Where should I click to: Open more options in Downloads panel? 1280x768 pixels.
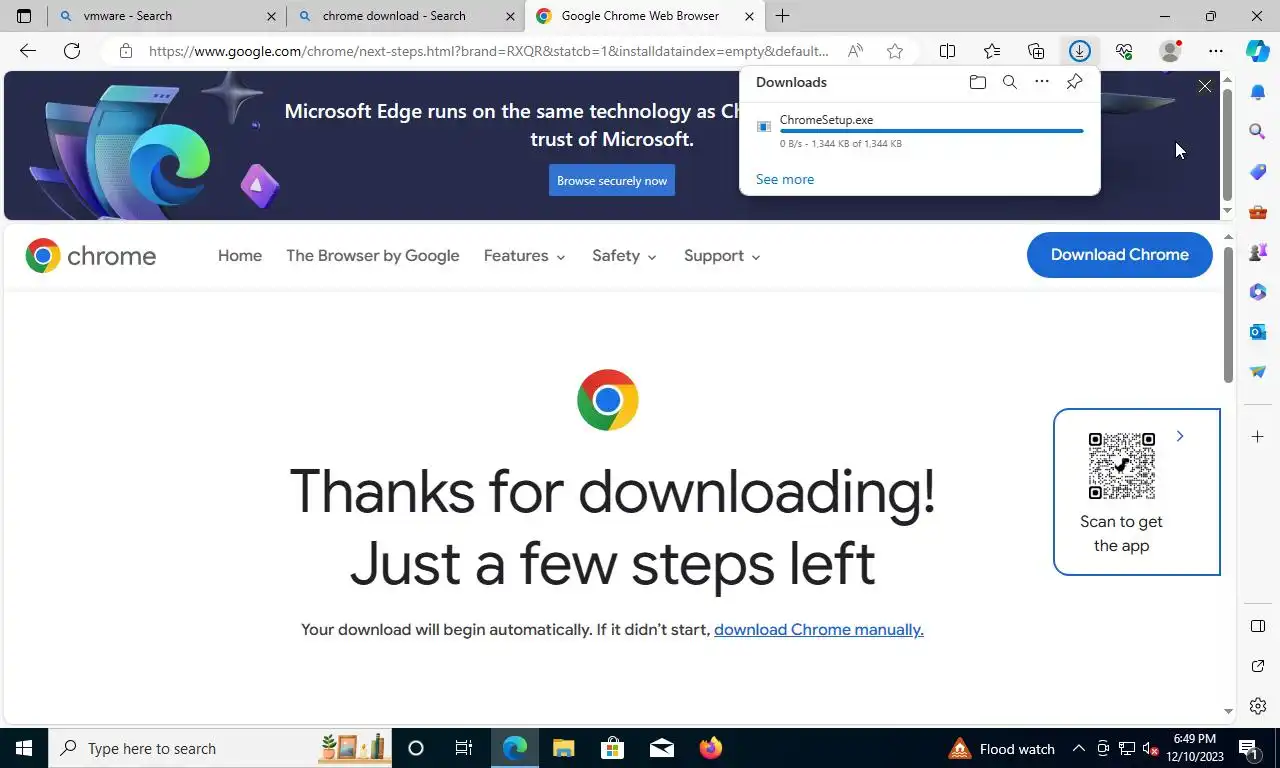coord(1042,82)
